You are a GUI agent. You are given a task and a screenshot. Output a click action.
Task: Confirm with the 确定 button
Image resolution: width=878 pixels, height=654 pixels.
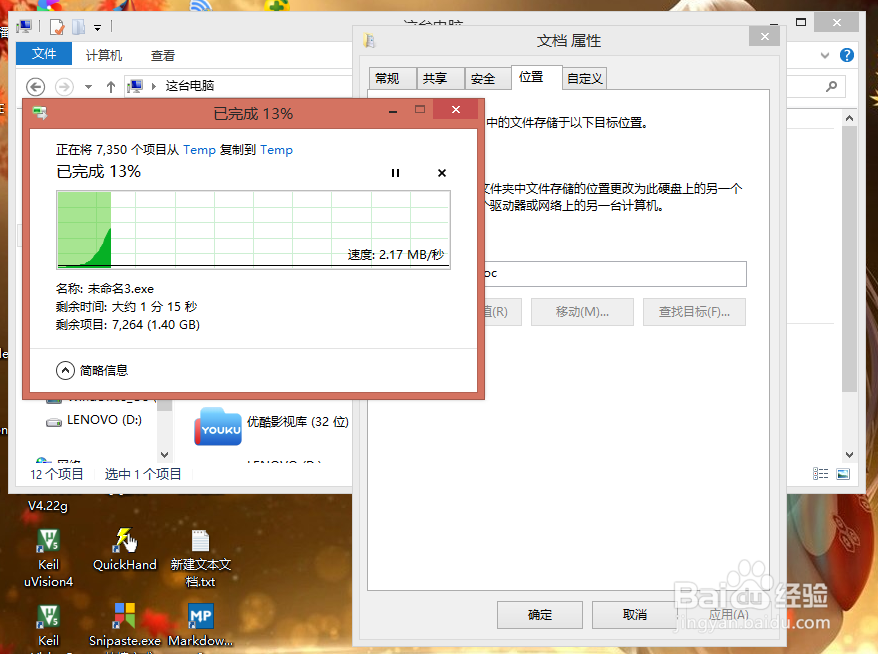(x=540, y=615)
